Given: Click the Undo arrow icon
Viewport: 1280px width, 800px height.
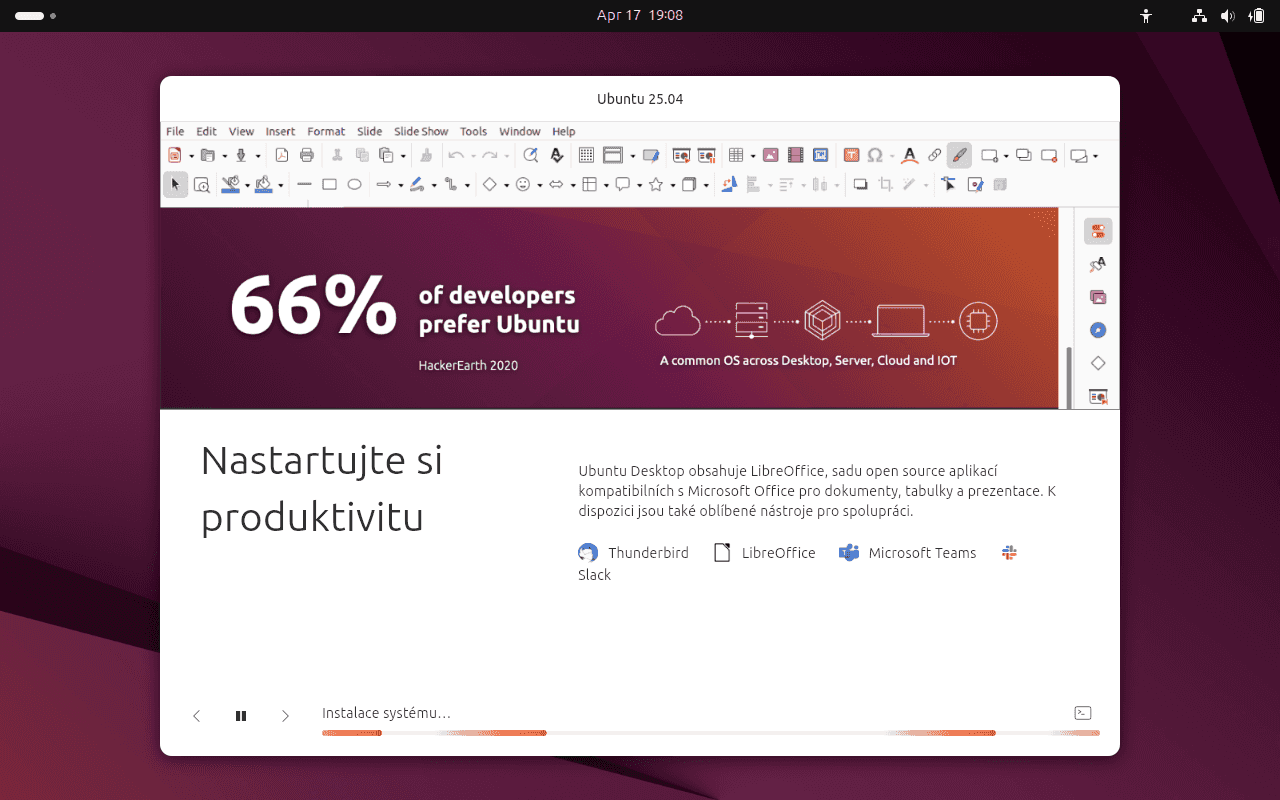Looking at the screenshot, I should (x=456, y=155).
